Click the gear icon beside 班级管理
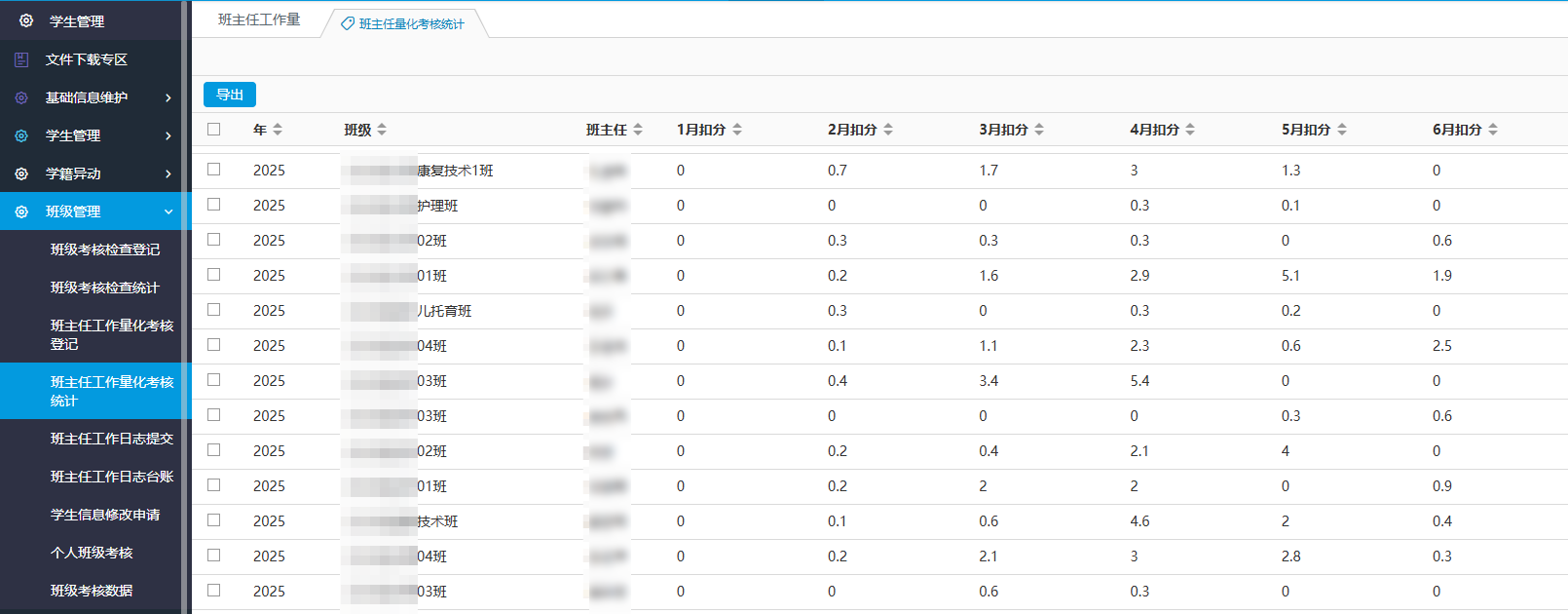Screen dimensions: 1568x614 [21, 211]
